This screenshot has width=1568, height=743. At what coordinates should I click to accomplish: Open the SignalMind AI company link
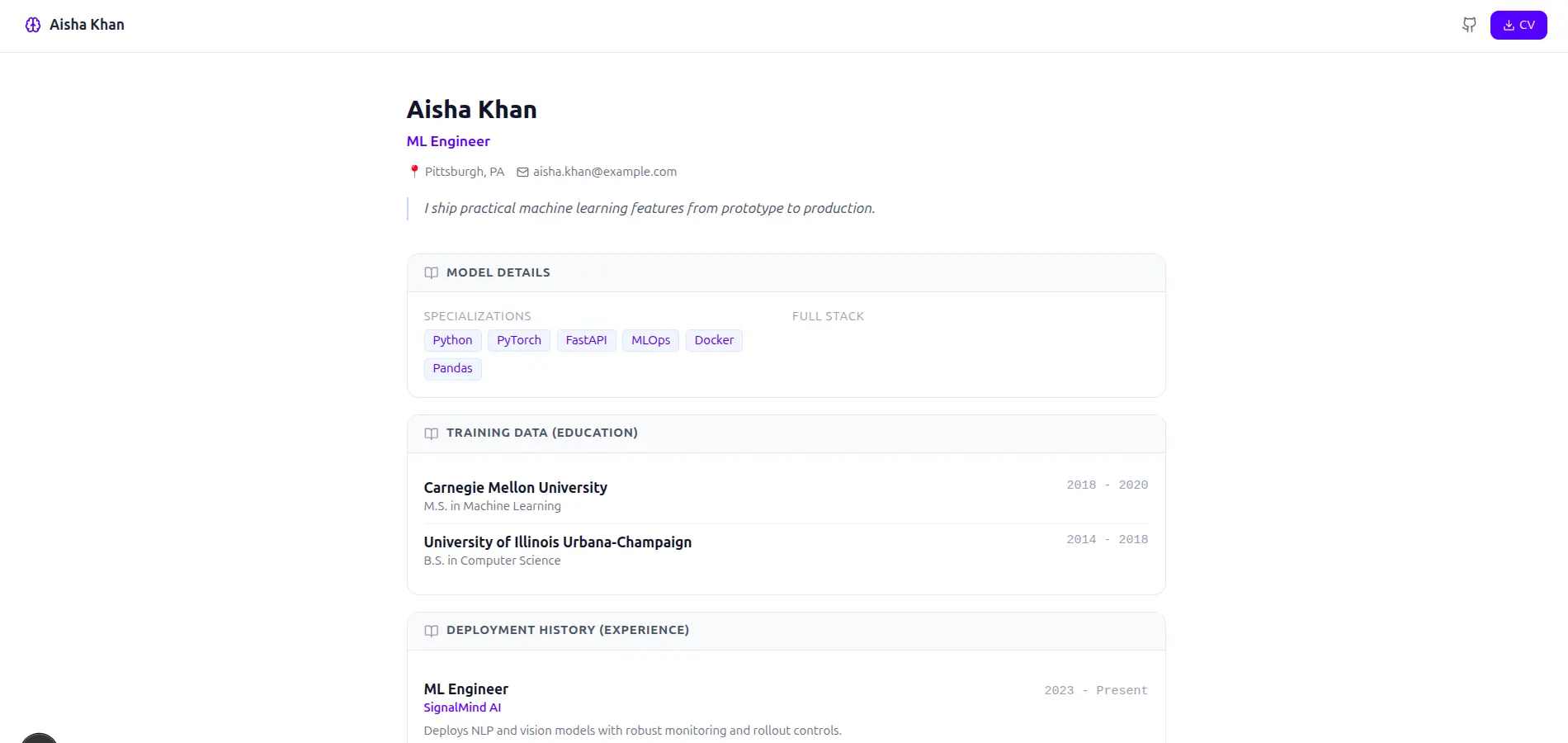tap(462, 708)
